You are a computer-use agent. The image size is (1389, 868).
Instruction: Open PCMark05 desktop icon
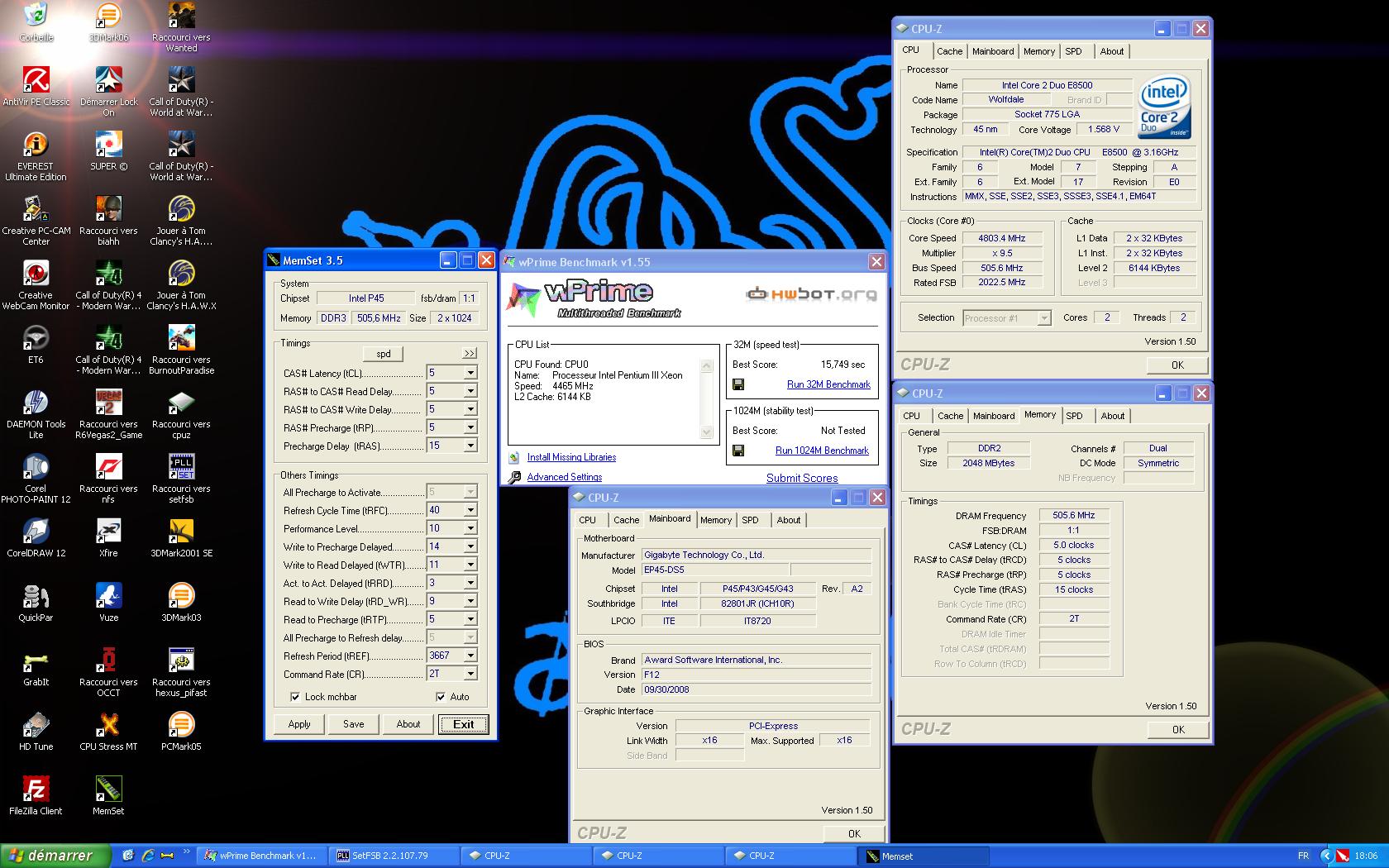(x=181, y=731)
